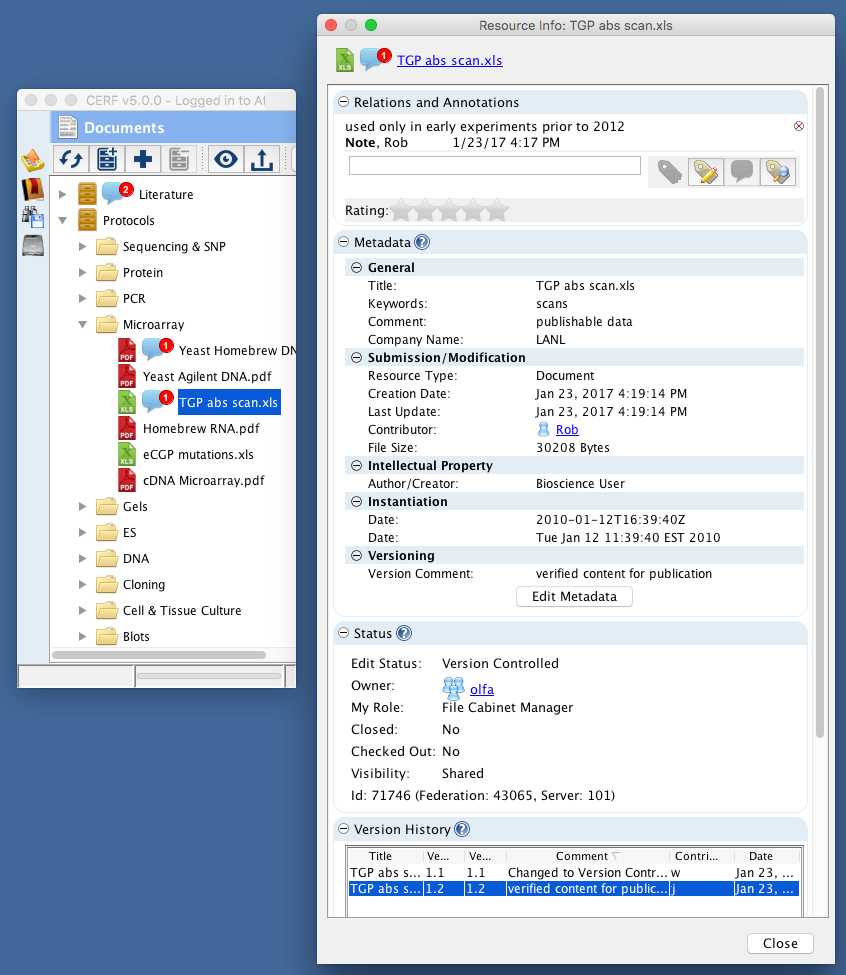The width and height of the screenshot is (846, 975).
Task: Click the contributor user icon beside Rob
Action: coord(543,429)
